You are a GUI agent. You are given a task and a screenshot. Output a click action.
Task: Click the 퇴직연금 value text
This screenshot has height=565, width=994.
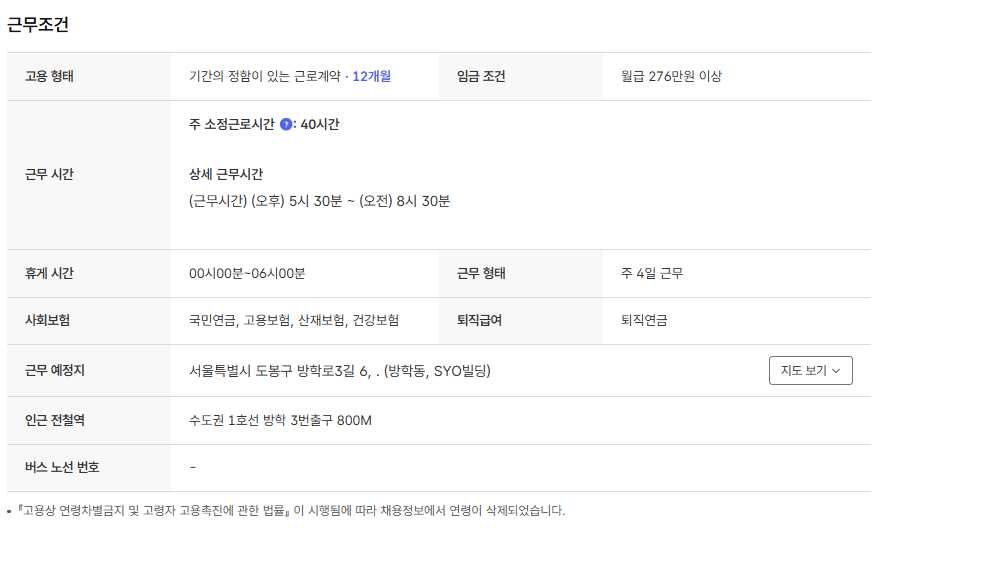click(644, 320)
